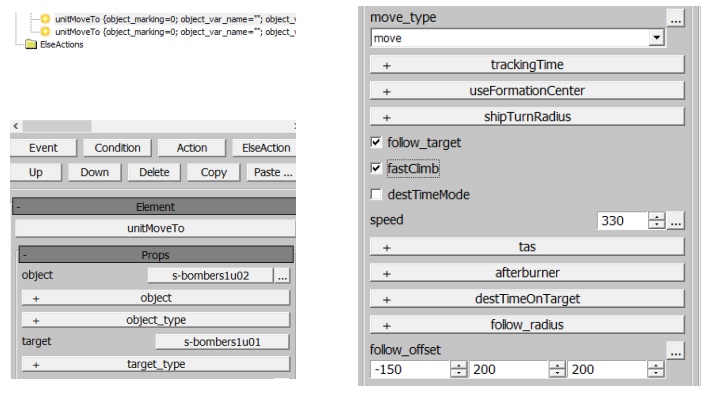Viewport: 713px width, 403px height.
Task: Collapse the Props section header
Action: coord(156,255)
